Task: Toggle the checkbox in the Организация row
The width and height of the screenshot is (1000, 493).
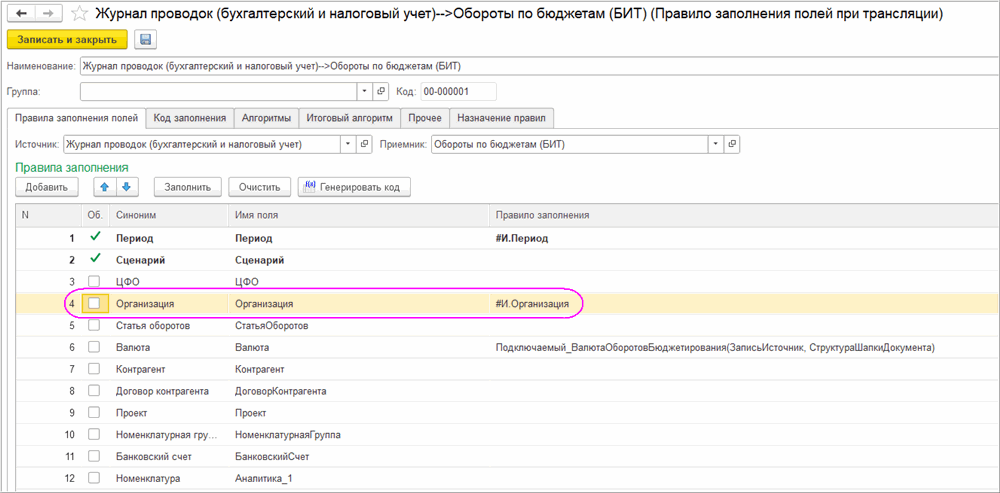Action: [95, 303]
